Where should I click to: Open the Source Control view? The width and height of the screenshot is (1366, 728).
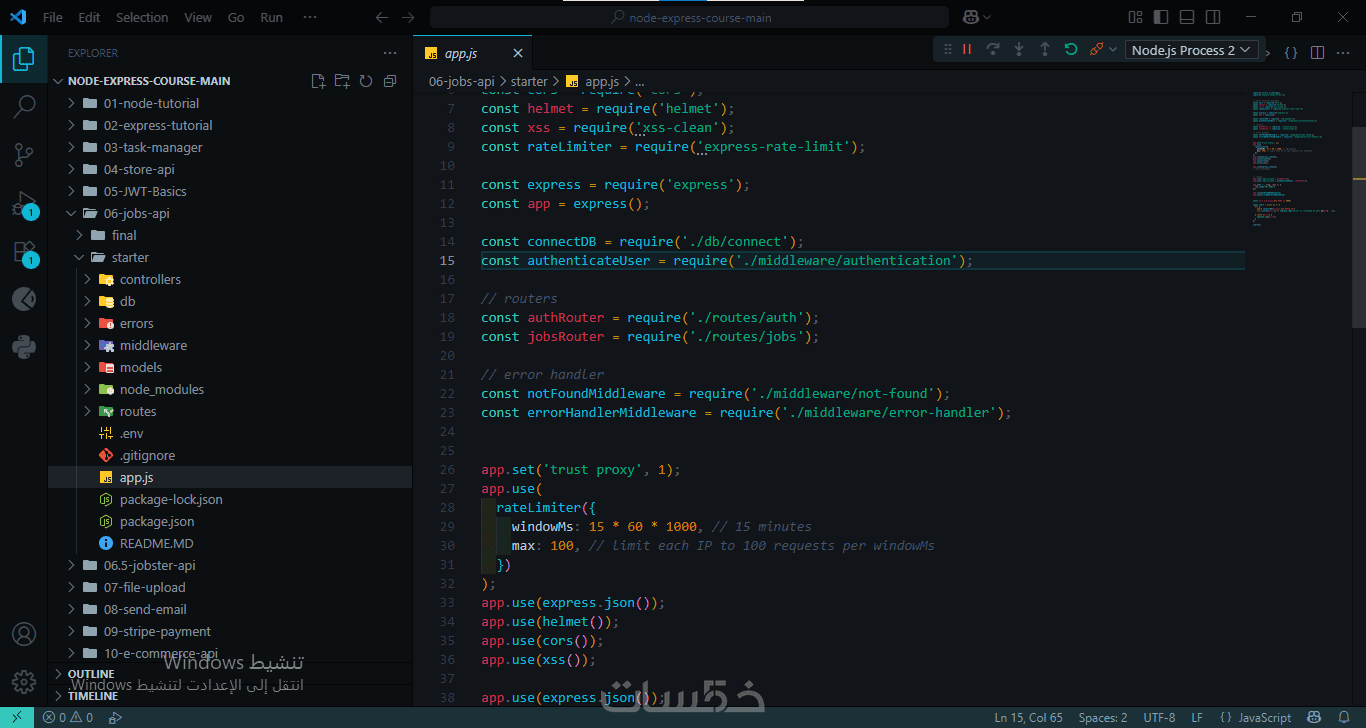pyautogui.click(x=24, y=154)
